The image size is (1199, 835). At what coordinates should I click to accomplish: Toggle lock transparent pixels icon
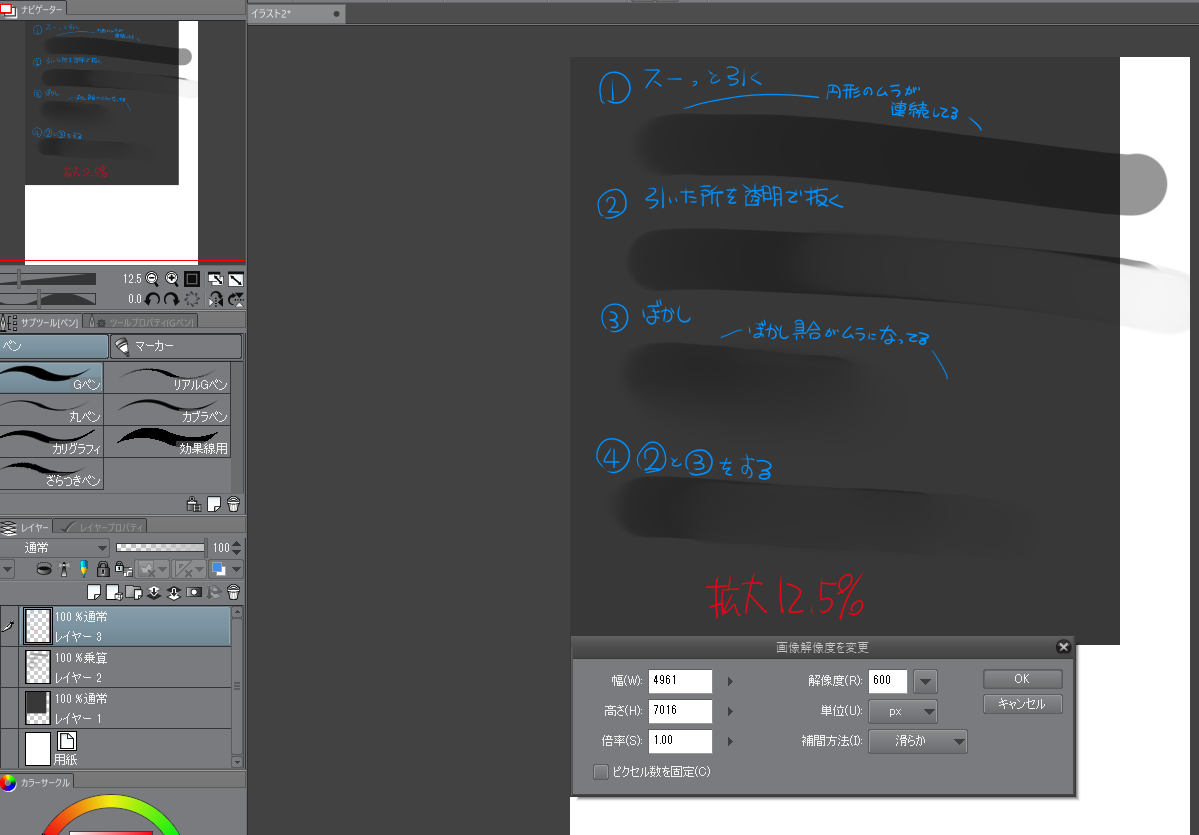pos(123,569)
